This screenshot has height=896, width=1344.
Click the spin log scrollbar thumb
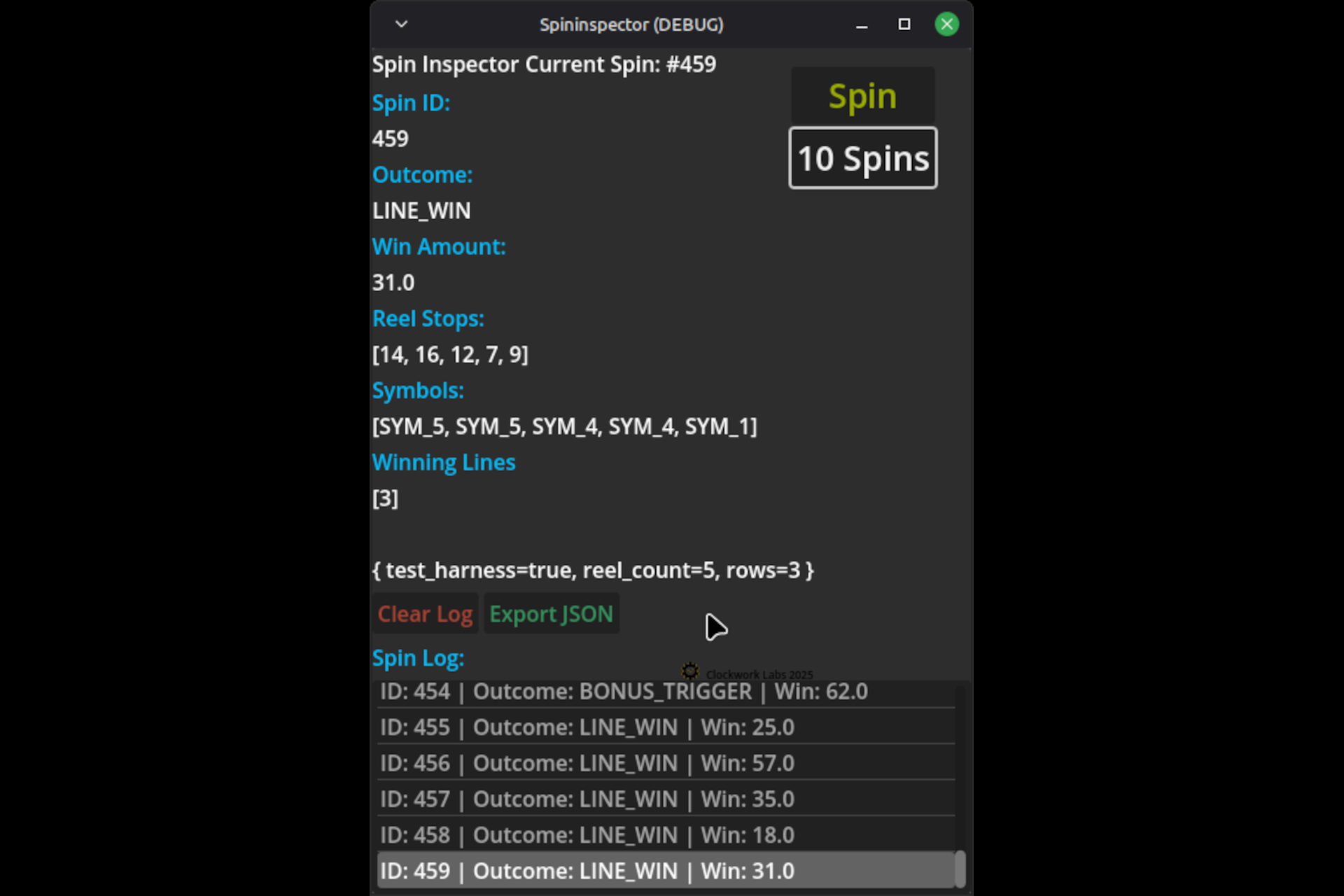coord(960,869)
